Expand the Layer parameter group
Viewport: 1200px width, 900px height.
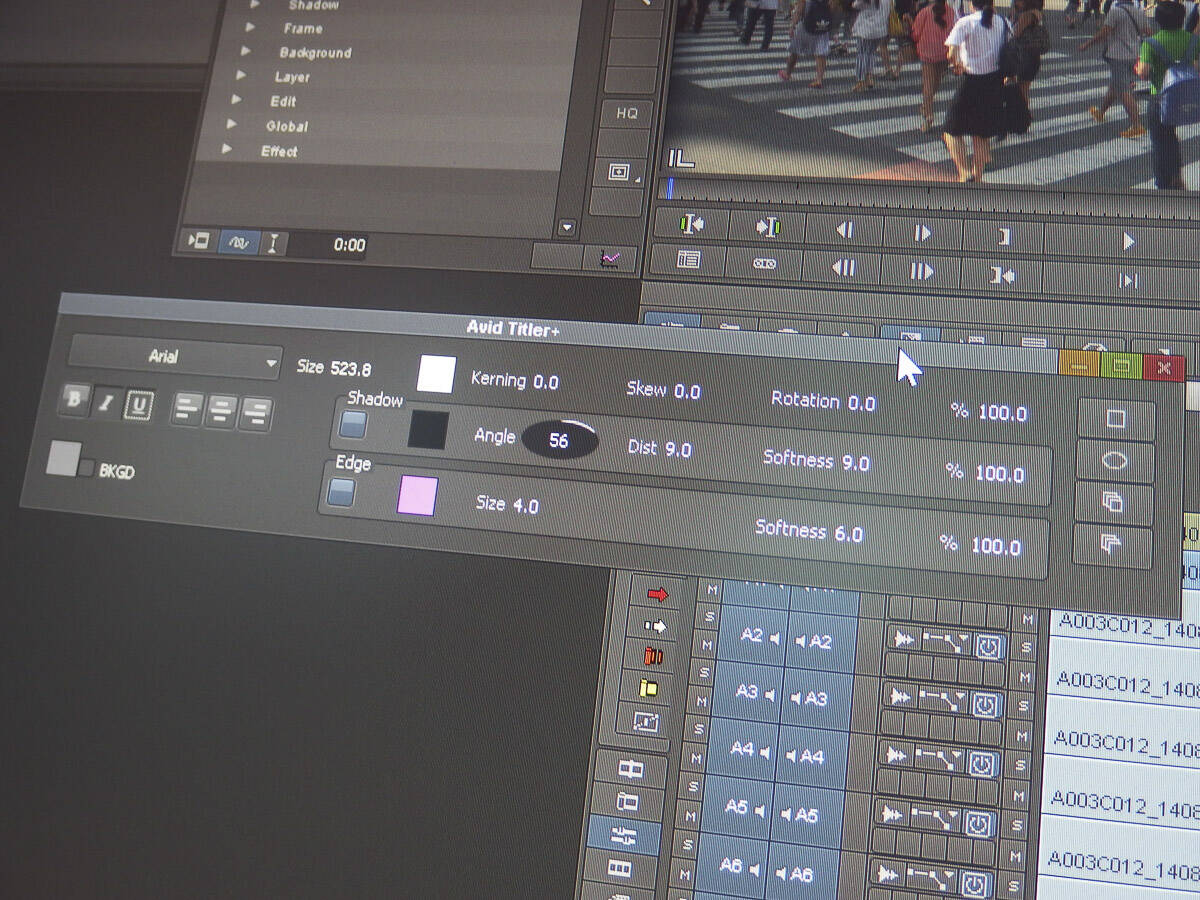241,75
